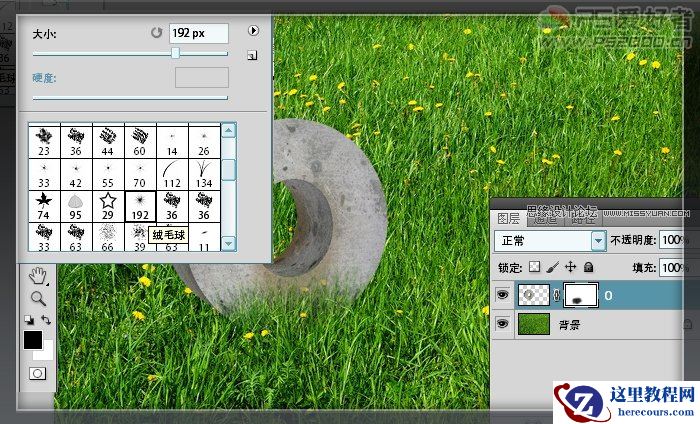Choose the 55 brush preset
The image size is (700, 424).
(108, 174)
